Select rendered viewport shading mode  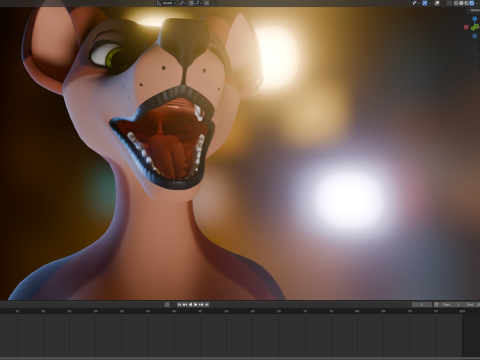click(471, 3)
